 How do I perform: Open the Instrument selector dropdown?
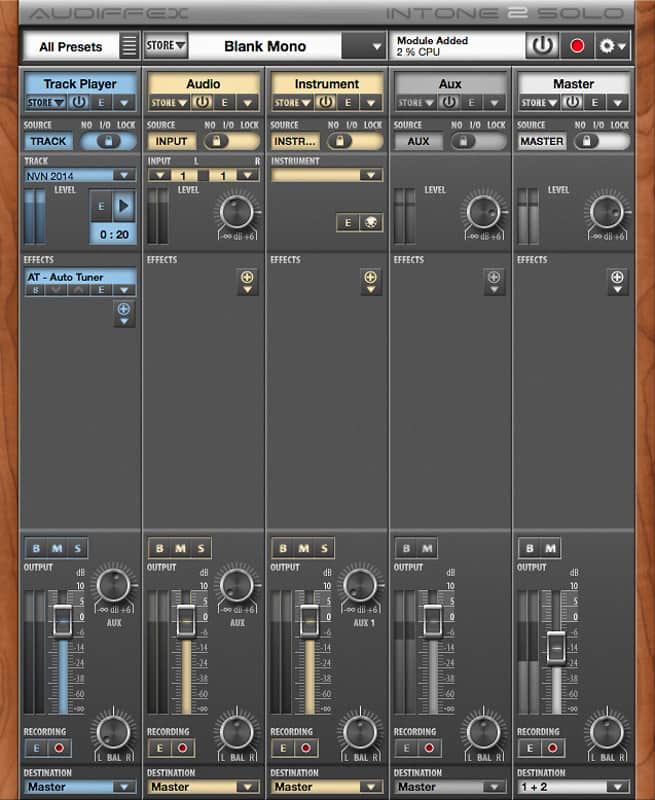(371, 176)
